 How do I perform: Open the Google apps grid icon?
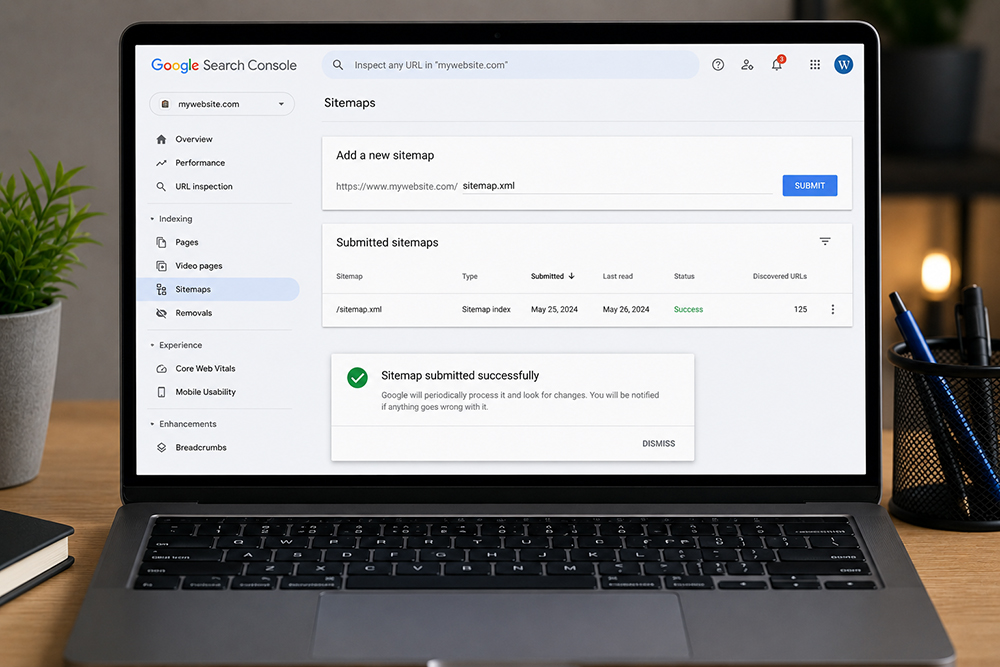click(x=814, y=64)
